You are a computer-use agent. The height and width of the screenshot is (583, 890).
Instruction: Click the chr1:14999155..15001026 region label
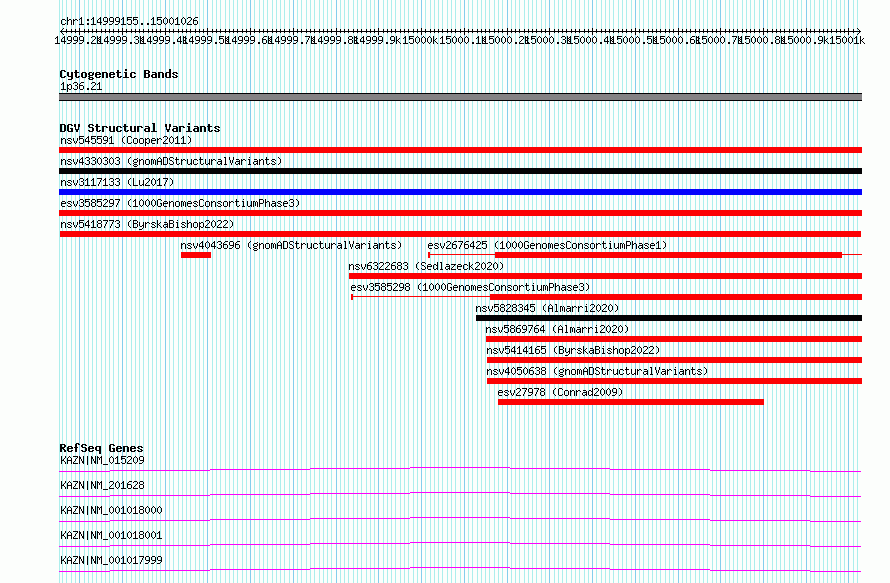[x=129, y=22]
